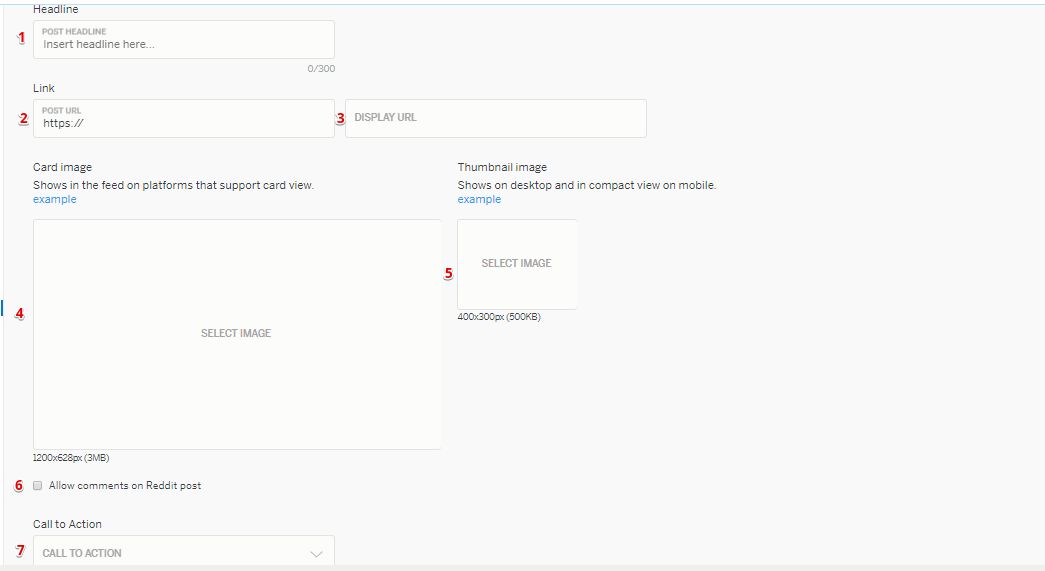Select image for the small Thumbnail box

[516, 263]
